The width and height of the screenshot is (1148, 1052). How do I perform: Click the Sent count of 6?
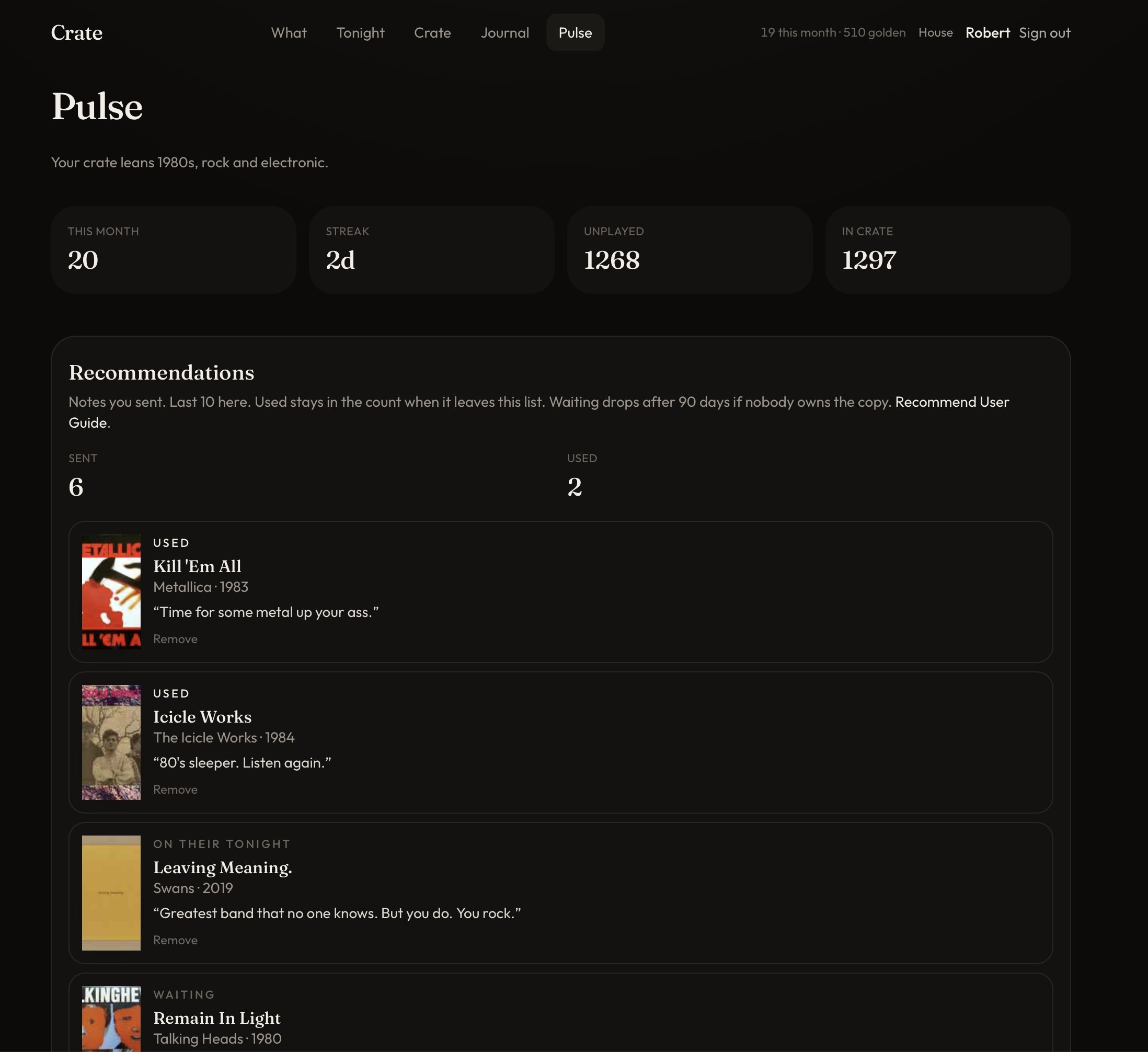point(76,487)
